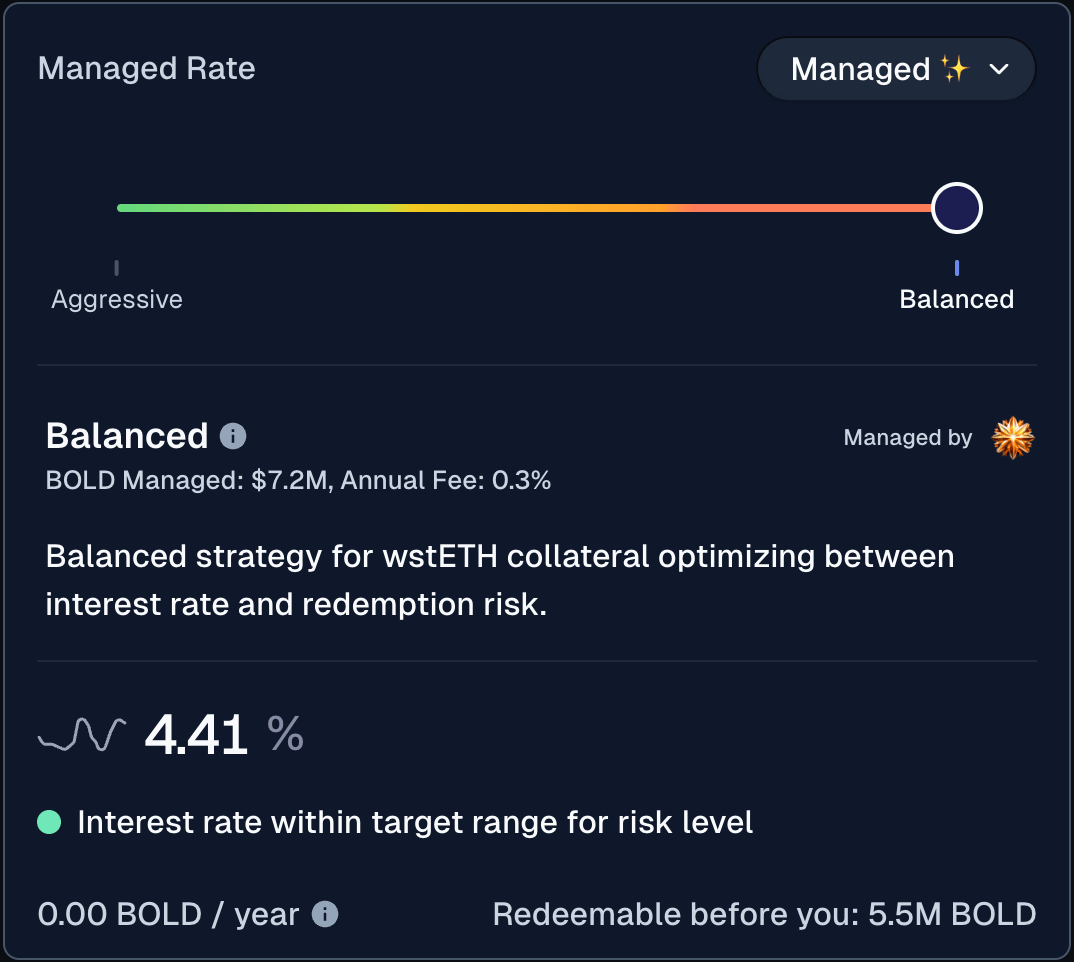This screenshot has width=1074, height=962.
Task: Click the BOLD Managed and Annual Fee line
Action: pyautogui.click(x=298, y=481)
